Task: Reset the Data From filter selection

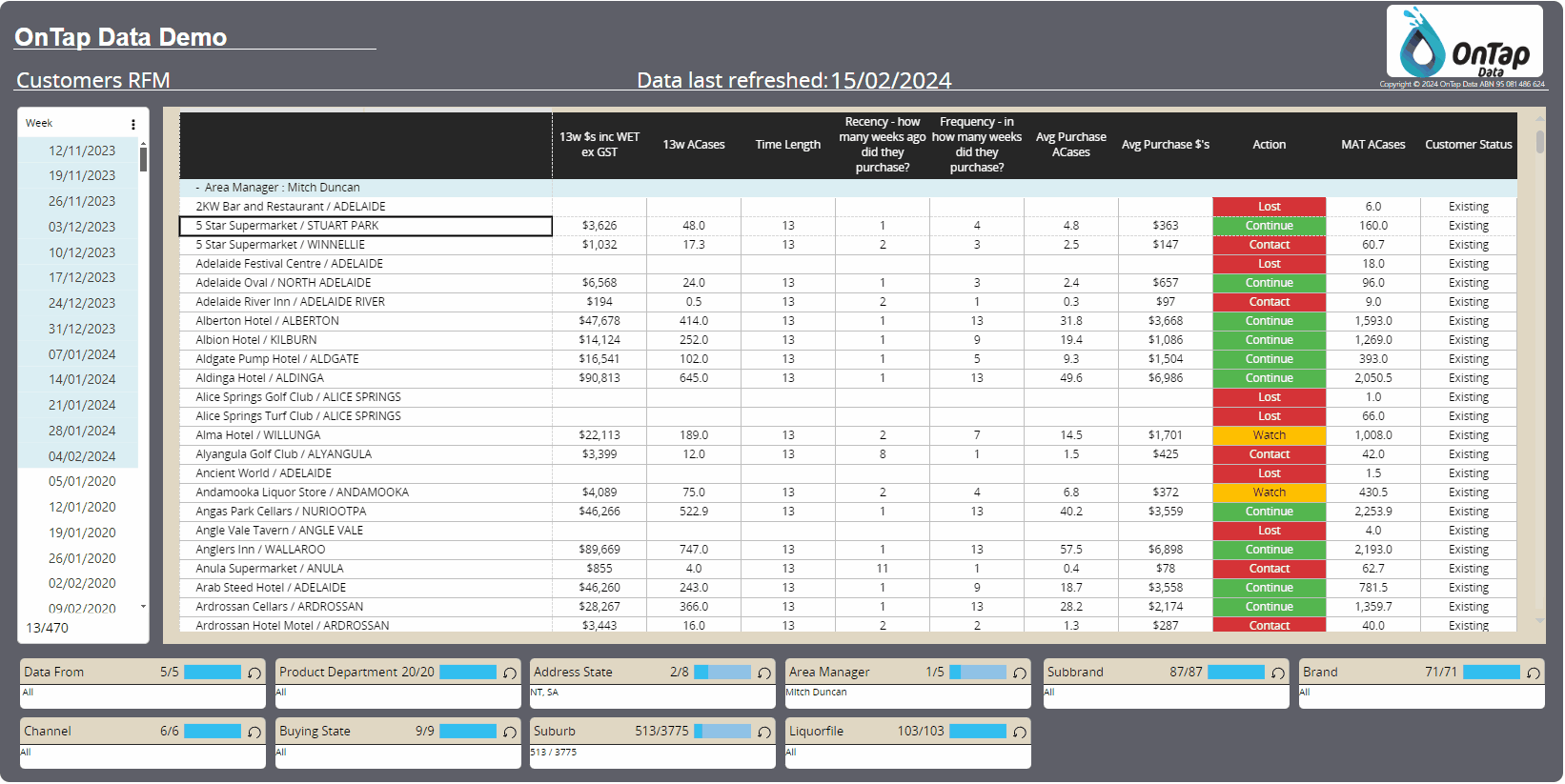Action: pyautogui.click(x=254, y=673)
